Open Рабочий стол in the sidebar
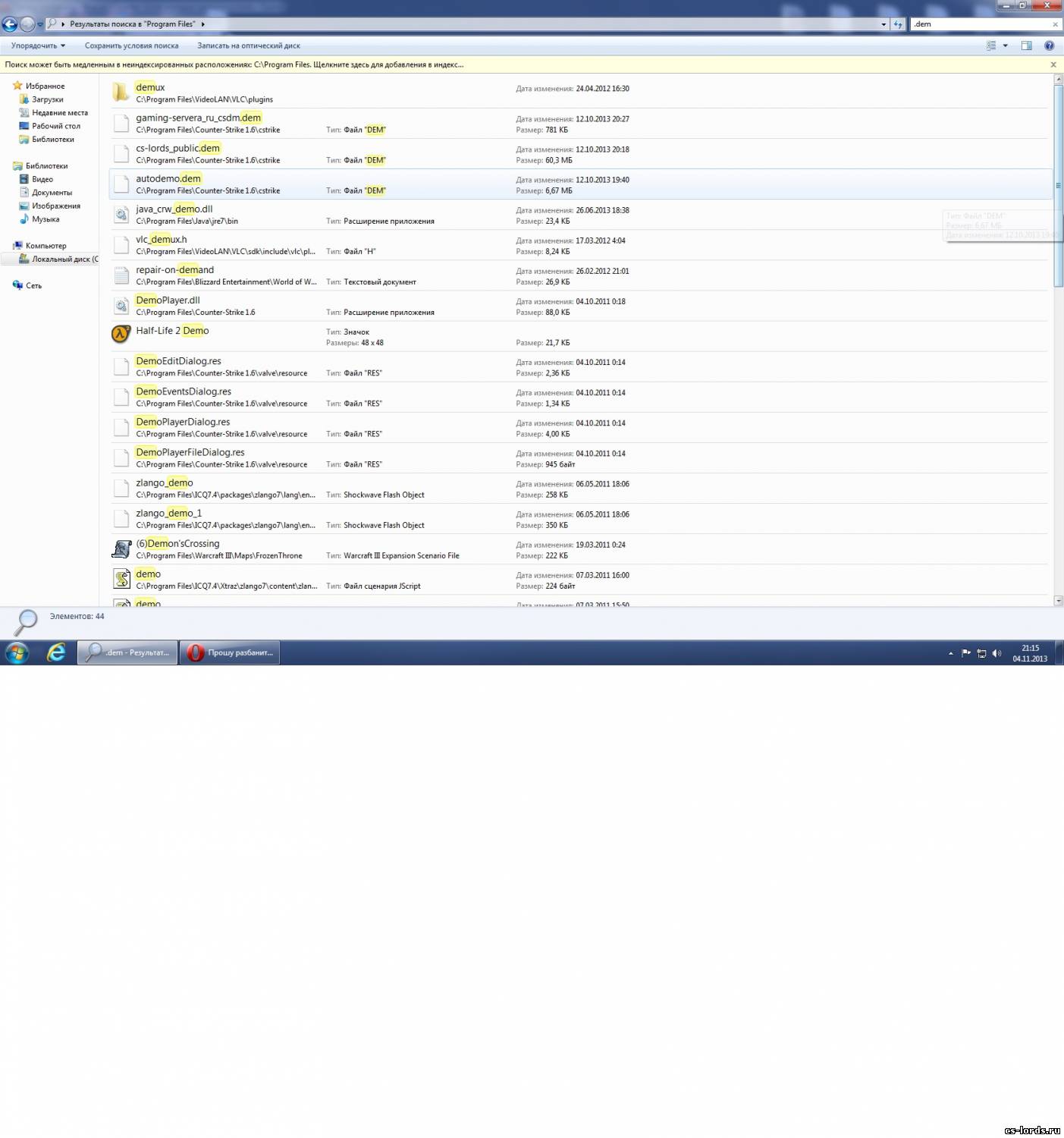Image resolution: width=1064 pixels, height=1138 pixels. (x=56, y=126)
